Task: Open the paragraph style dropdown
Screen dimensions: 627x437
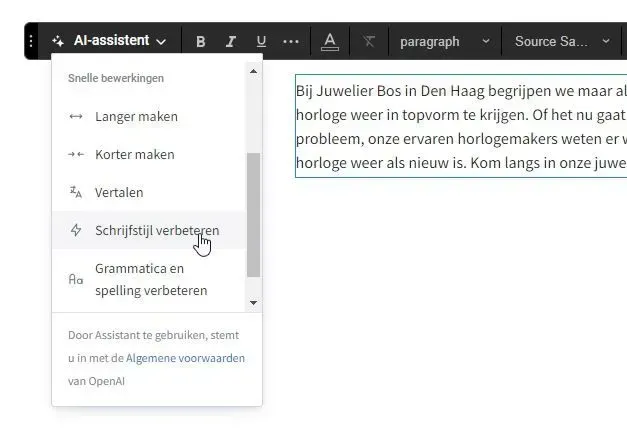Action: tap(445, 41)
